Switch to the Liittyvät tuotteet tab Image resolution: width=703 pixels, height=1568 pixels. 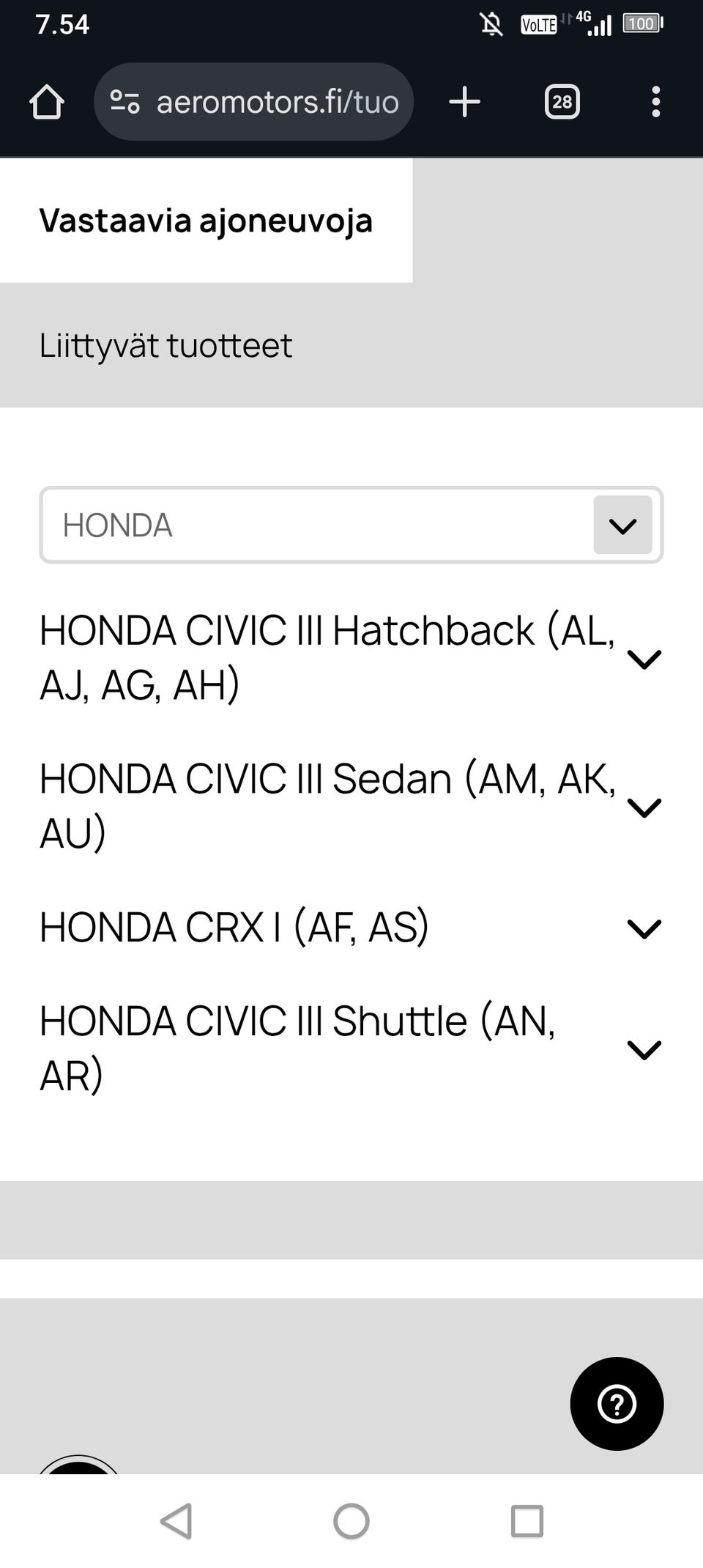pos(165,346)
